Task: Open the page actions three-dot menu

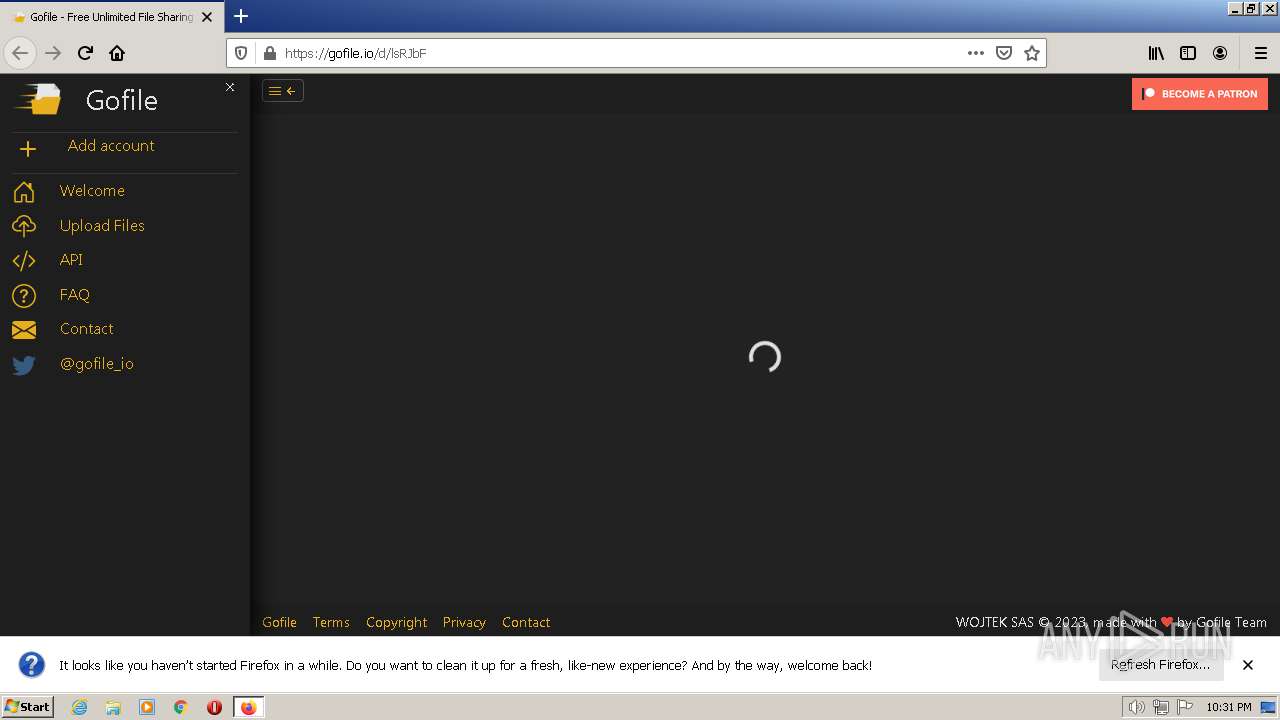Action: coord(976,53)
